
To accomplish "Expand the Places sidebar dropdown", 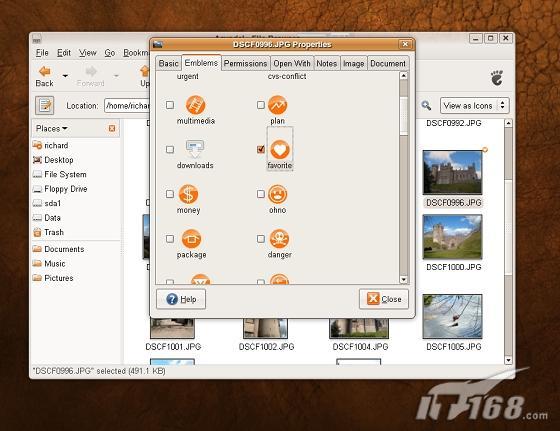I will [52, 128].
